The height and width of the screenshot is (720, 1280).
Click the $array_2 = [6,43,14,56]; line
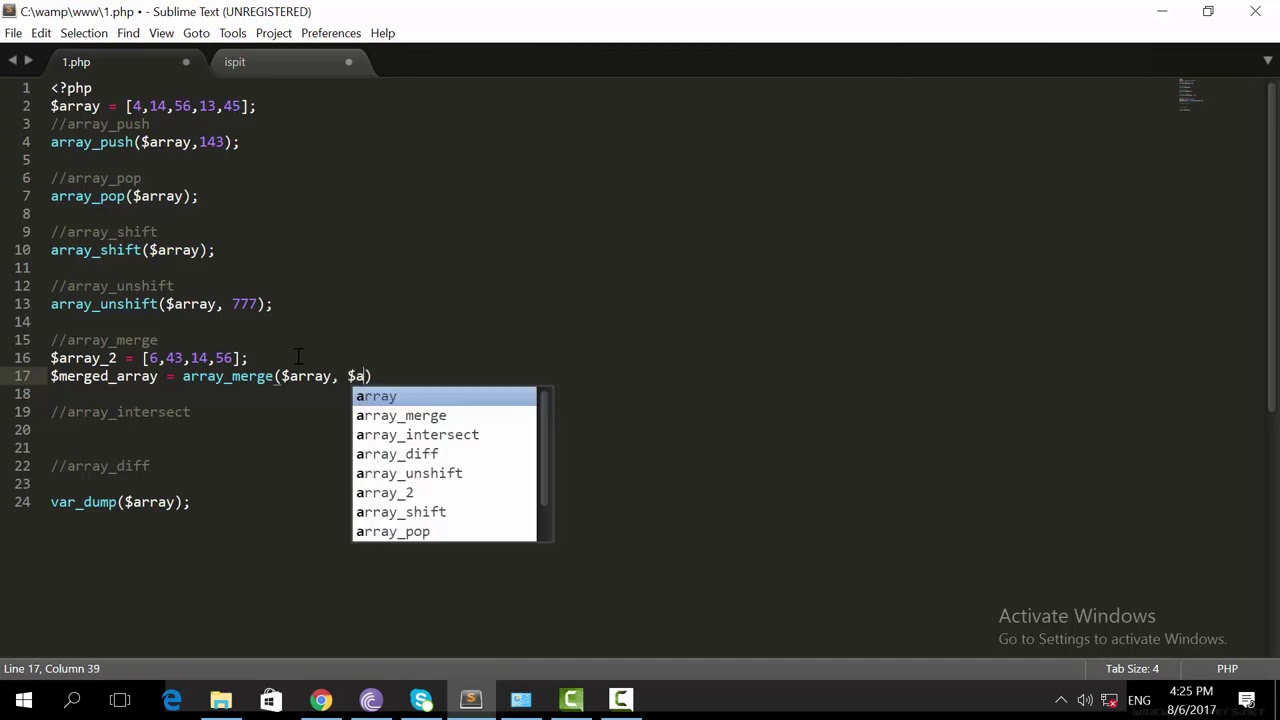(149, 358)
